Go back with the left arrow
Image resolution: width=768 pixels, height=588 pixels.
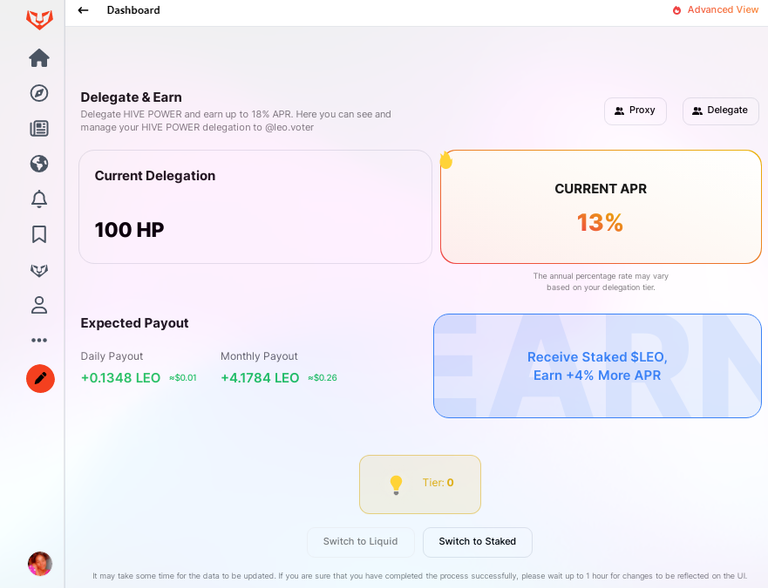pos(83,10)
